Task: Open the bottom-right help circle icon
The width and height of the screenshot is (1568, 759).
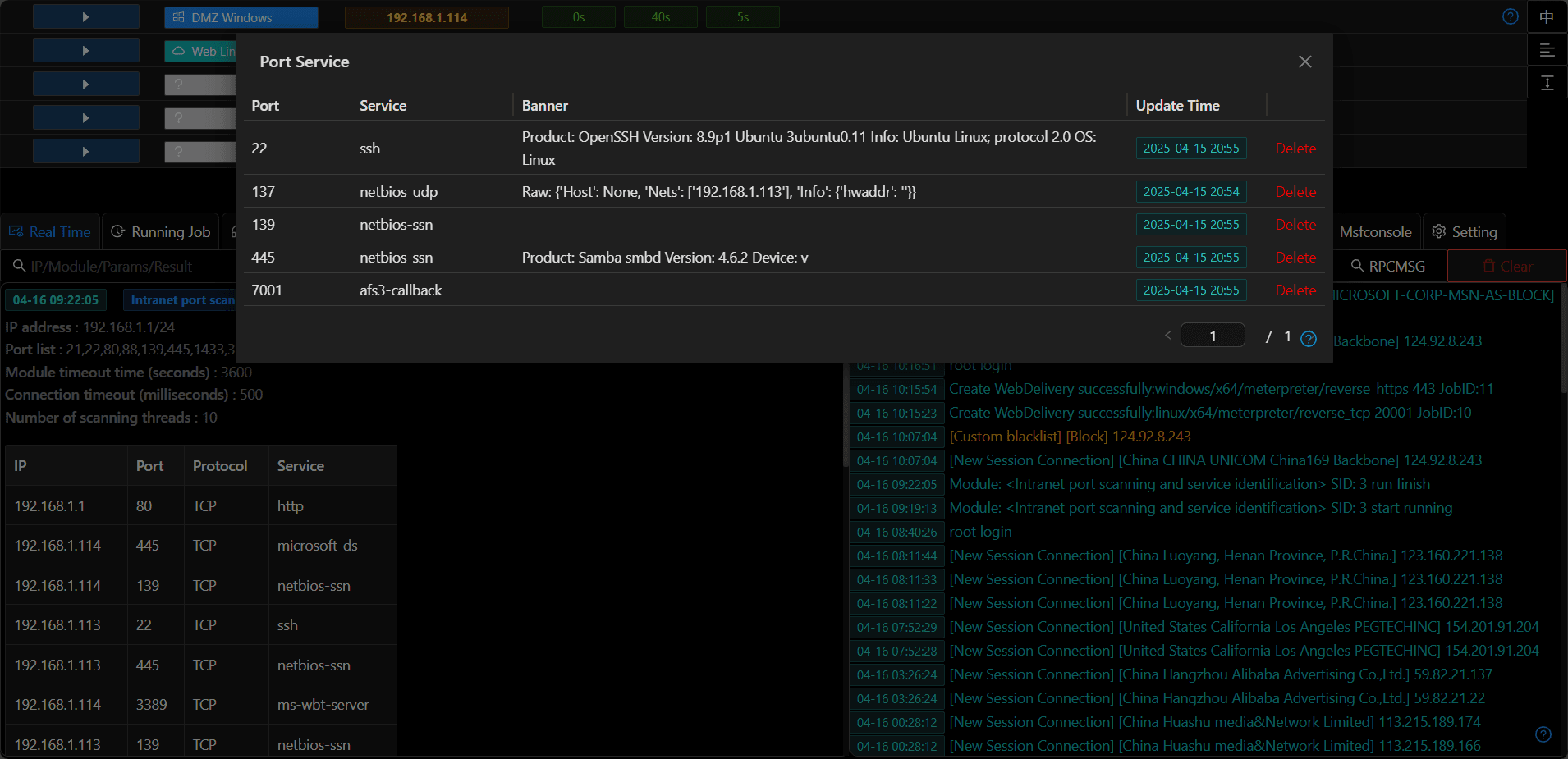Action: click(x=1543, y=734)
